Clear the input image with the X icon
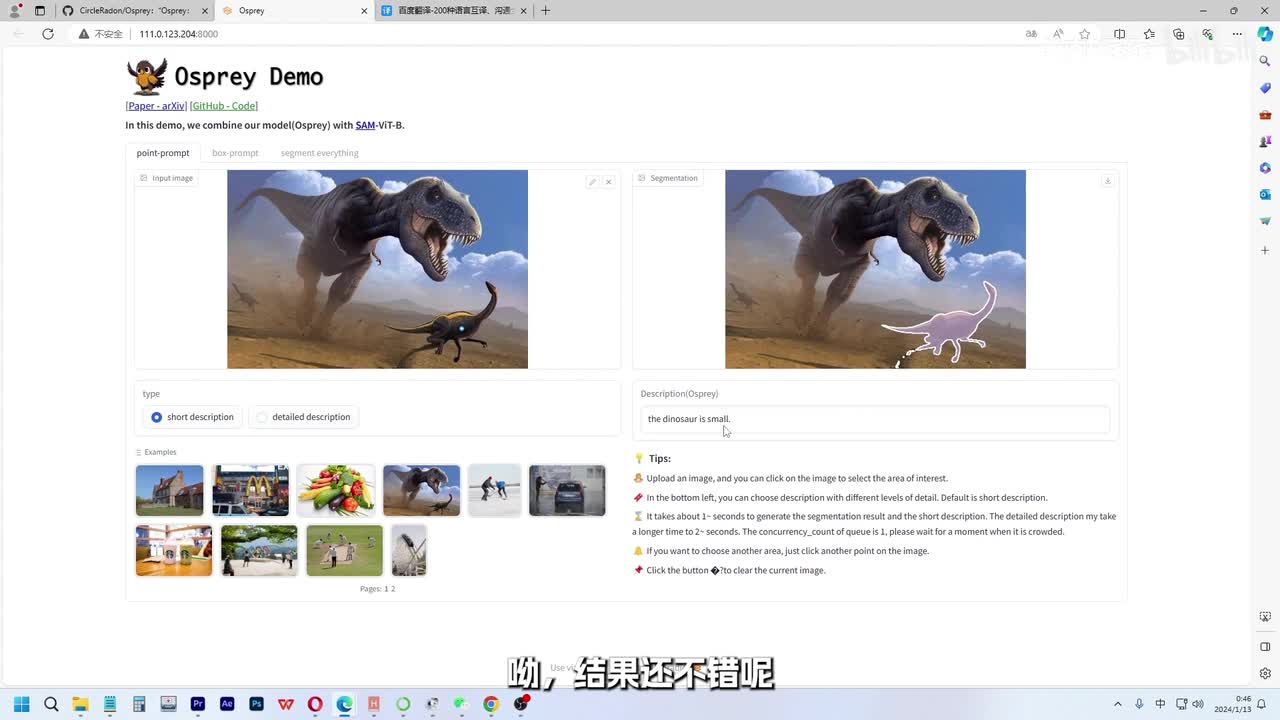The image size is (1280, 720). (x=608, y=182)
